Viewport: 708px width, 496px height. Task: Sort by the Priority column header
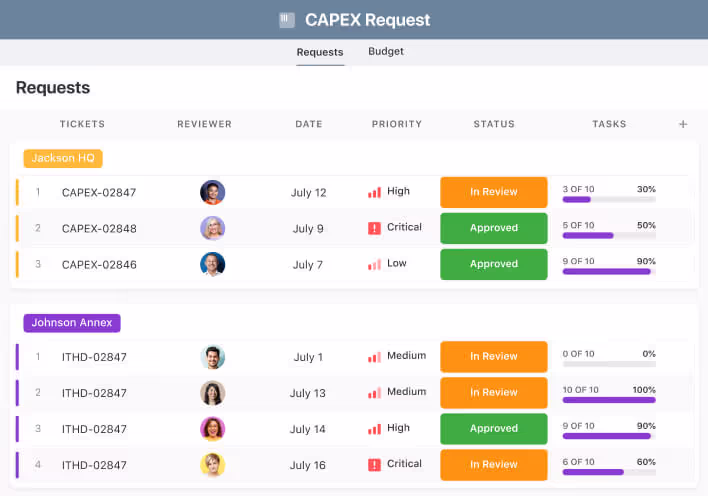point(397,124)
